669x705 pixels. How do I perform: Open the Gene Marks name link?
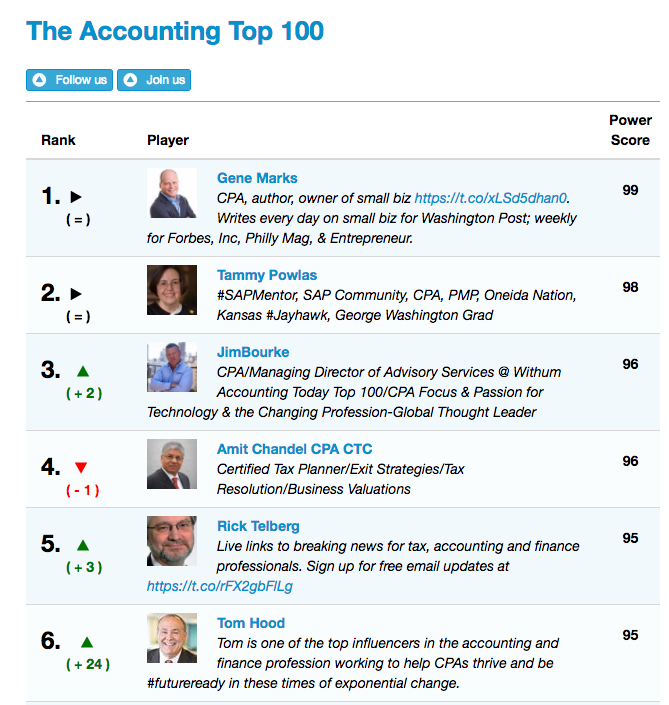point(257,178)
